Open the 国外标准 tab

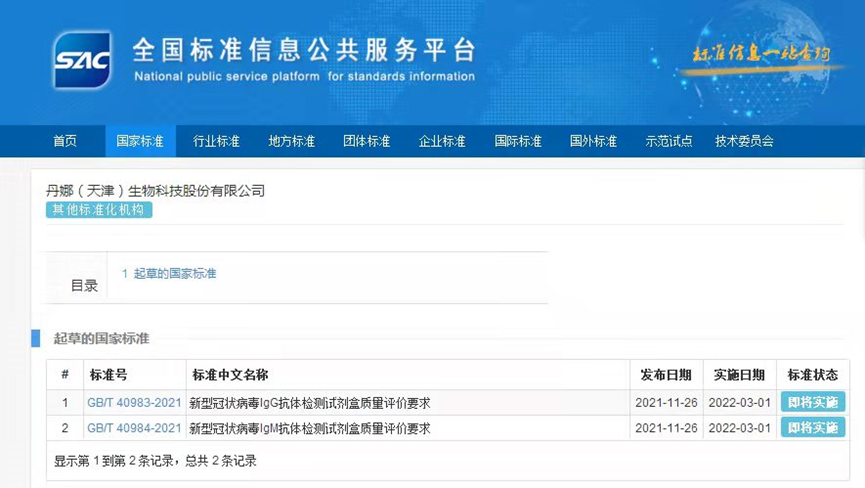tap(593, 141)
